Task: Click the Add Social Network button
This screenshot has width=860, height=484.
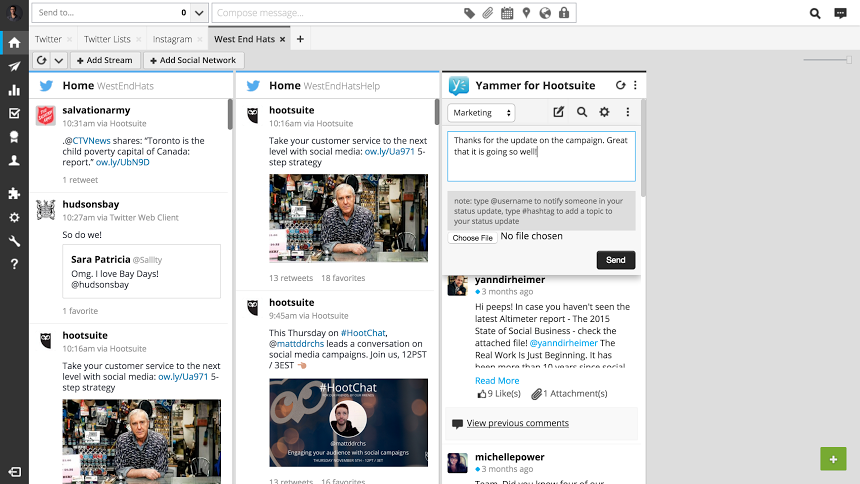Action: click(193, 60)
